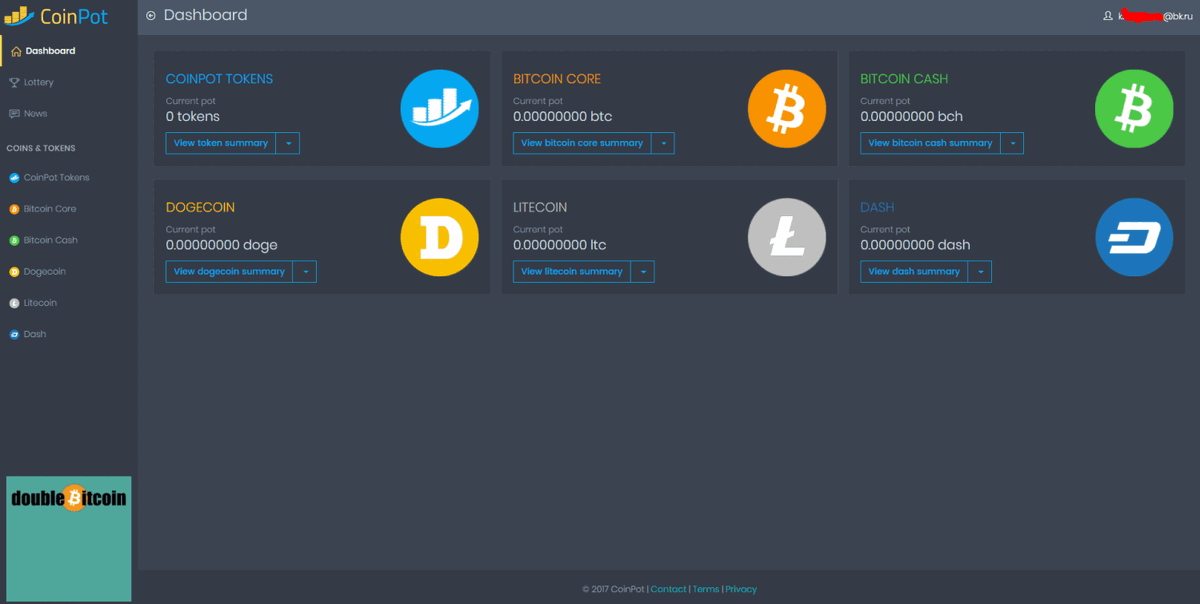Click the BITCOIN CASH card heading
The image size is (1200, 604).
click(904, 79)
